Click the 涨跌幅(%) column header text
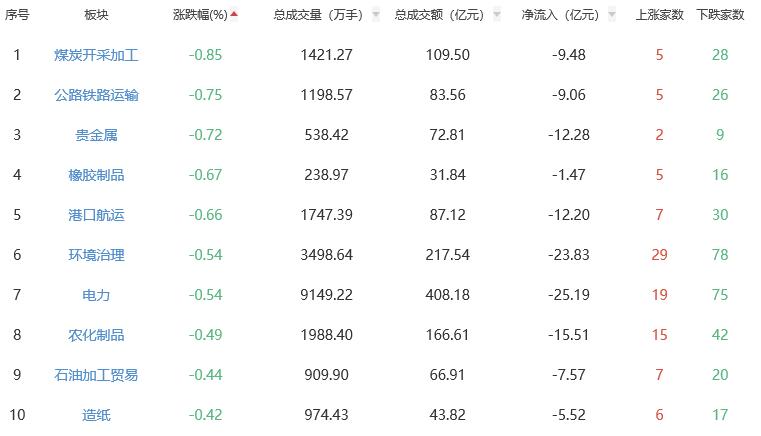761x436 pixels. click(x=199, y=15)
